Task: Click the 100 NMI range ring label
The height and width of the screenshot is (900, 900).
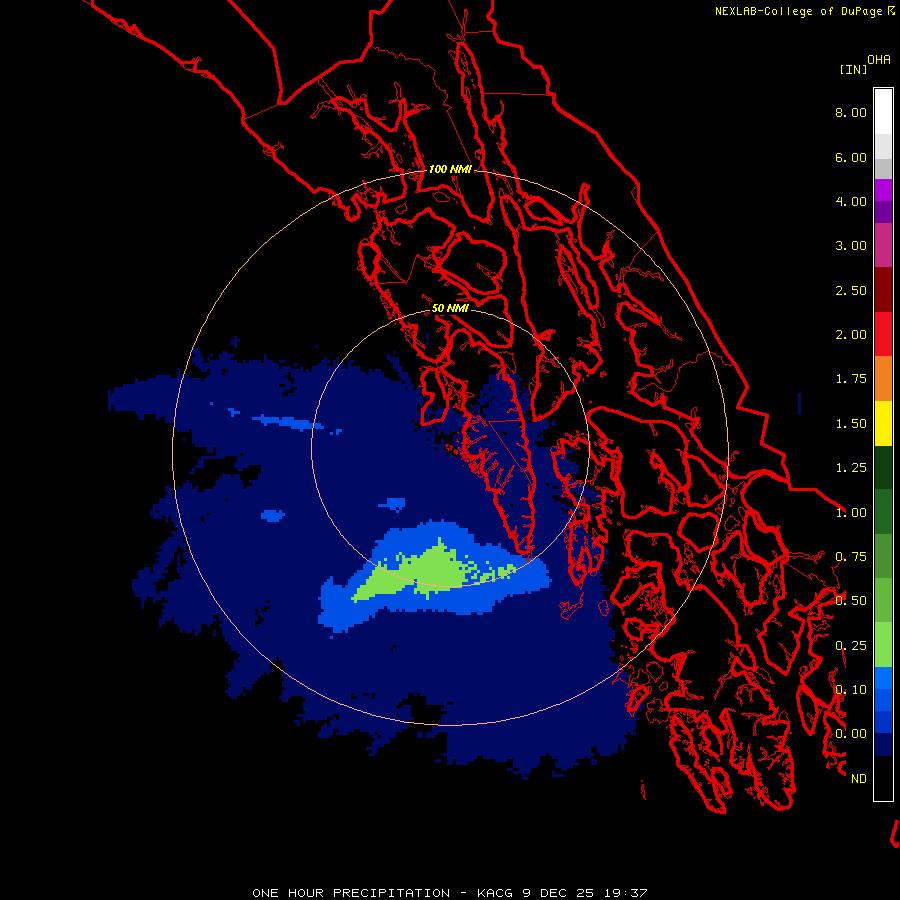Action: (450, 169)
